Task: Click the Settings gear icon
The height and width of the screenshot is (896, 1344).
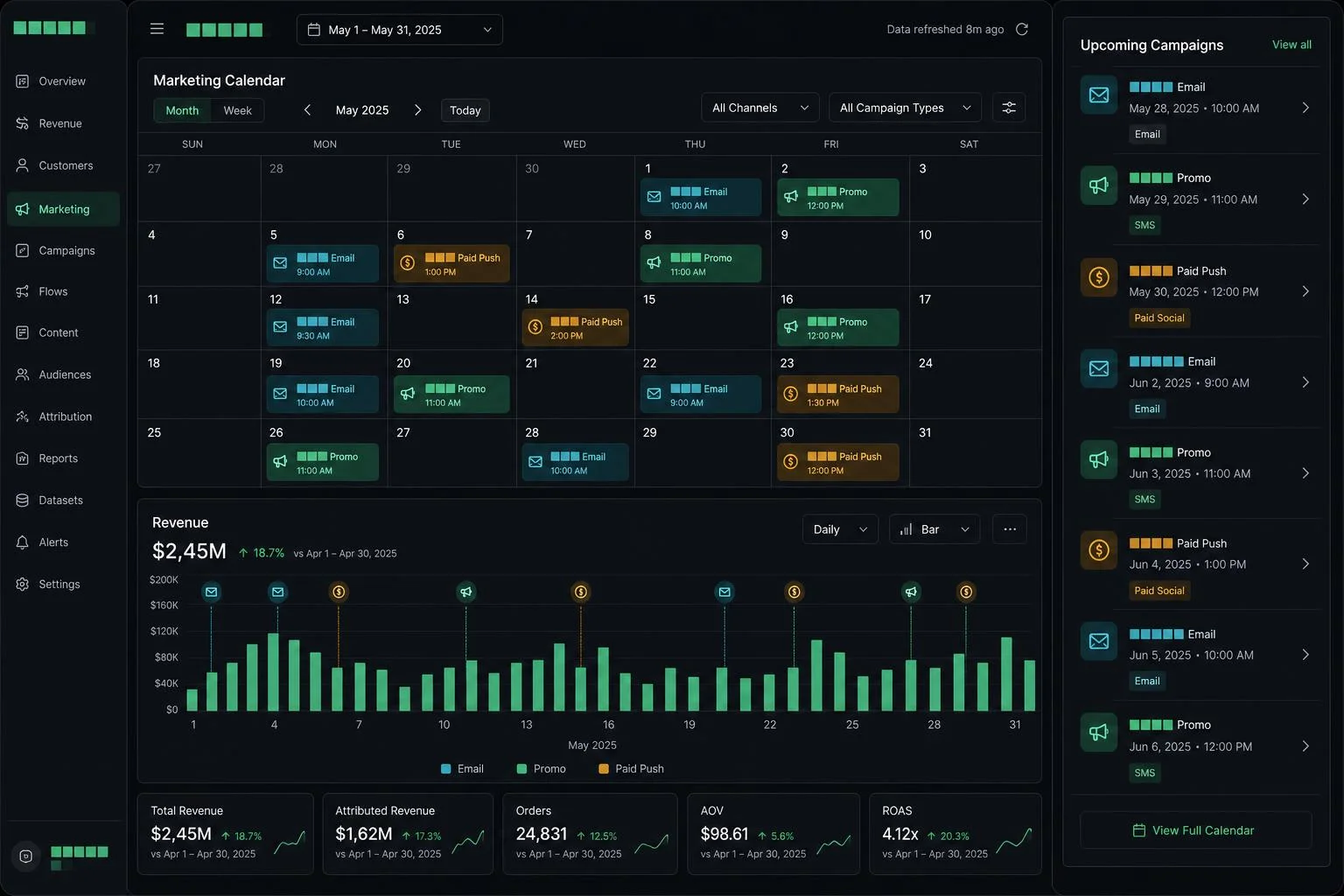Action: tap(23, 584)
